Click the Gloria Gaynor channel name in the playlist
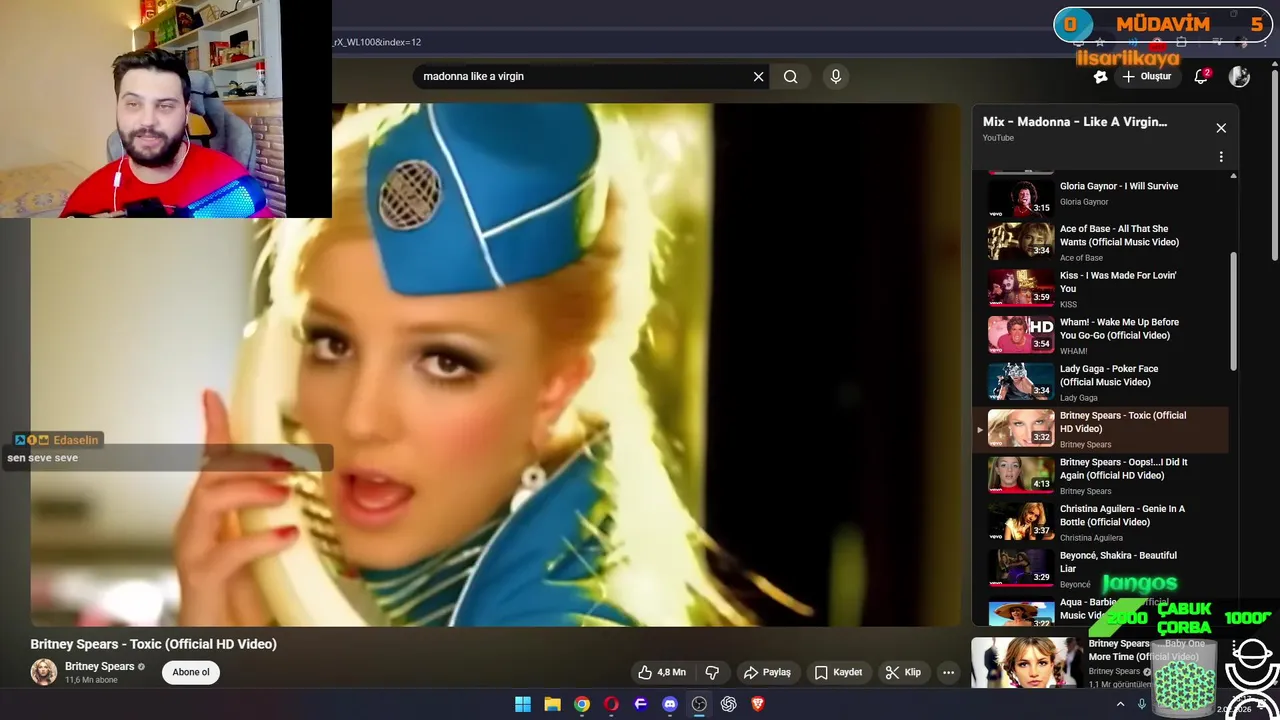The height and width of the screenshot is (720, 1280). tap(1084, 202)
